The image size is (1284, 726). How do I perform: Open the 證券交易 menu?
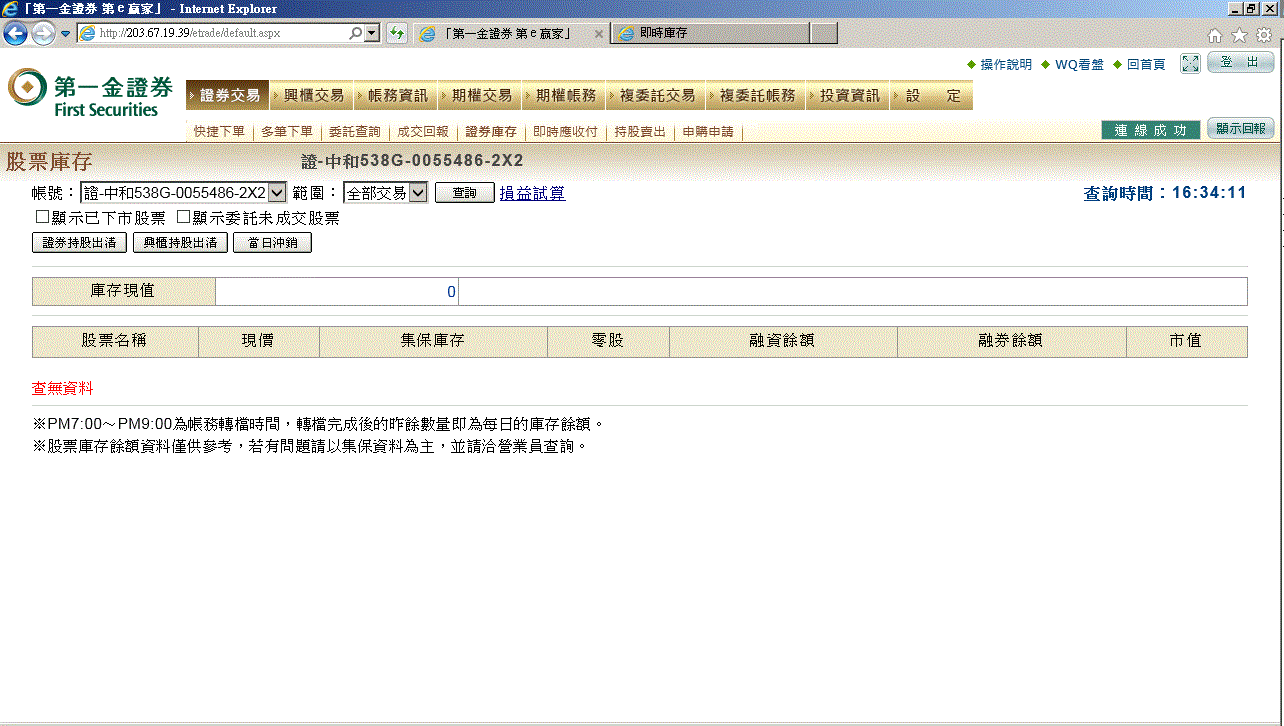point(228,96)
